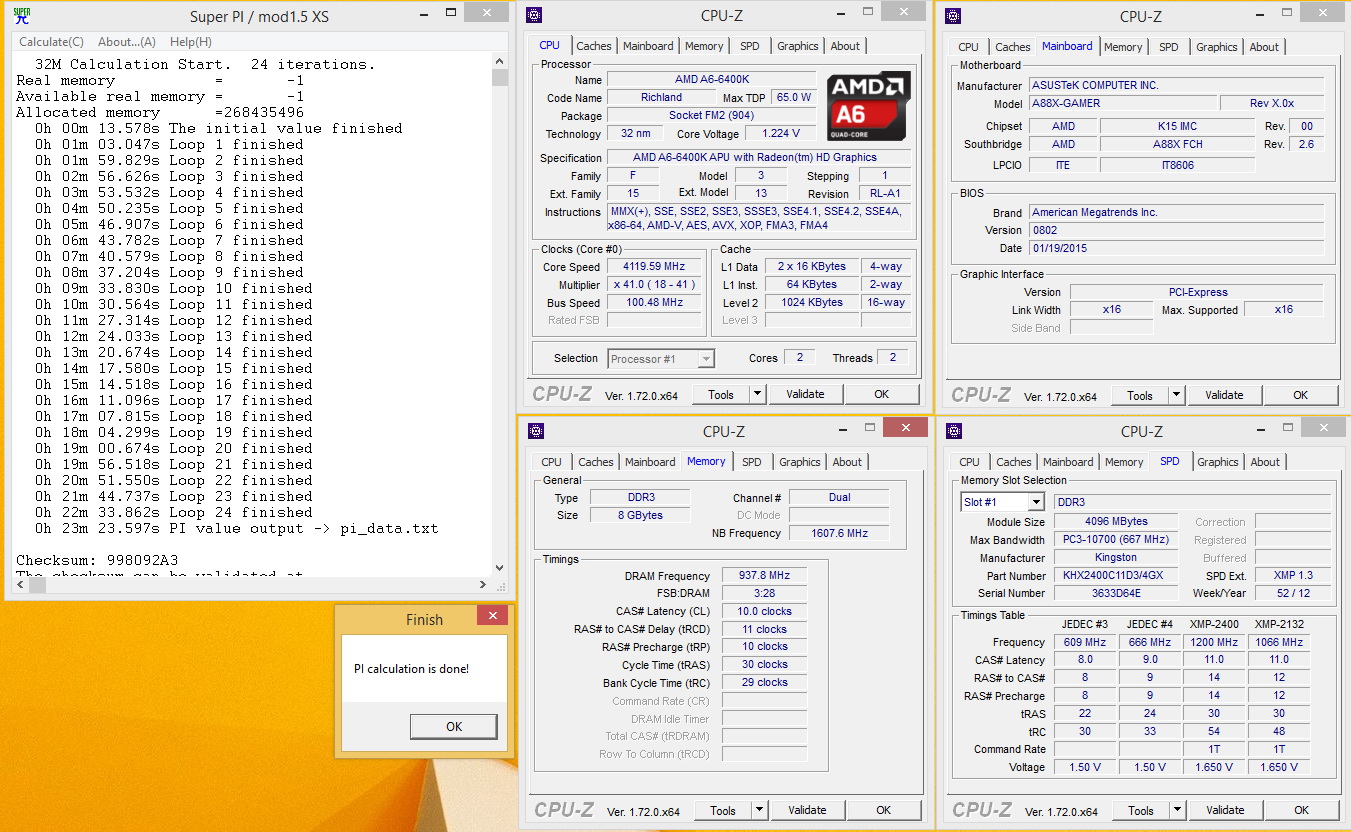Click the multiplier value x 41.0 (18 - 41)
Screen dimensions: 1351x832
click(656, 285)
